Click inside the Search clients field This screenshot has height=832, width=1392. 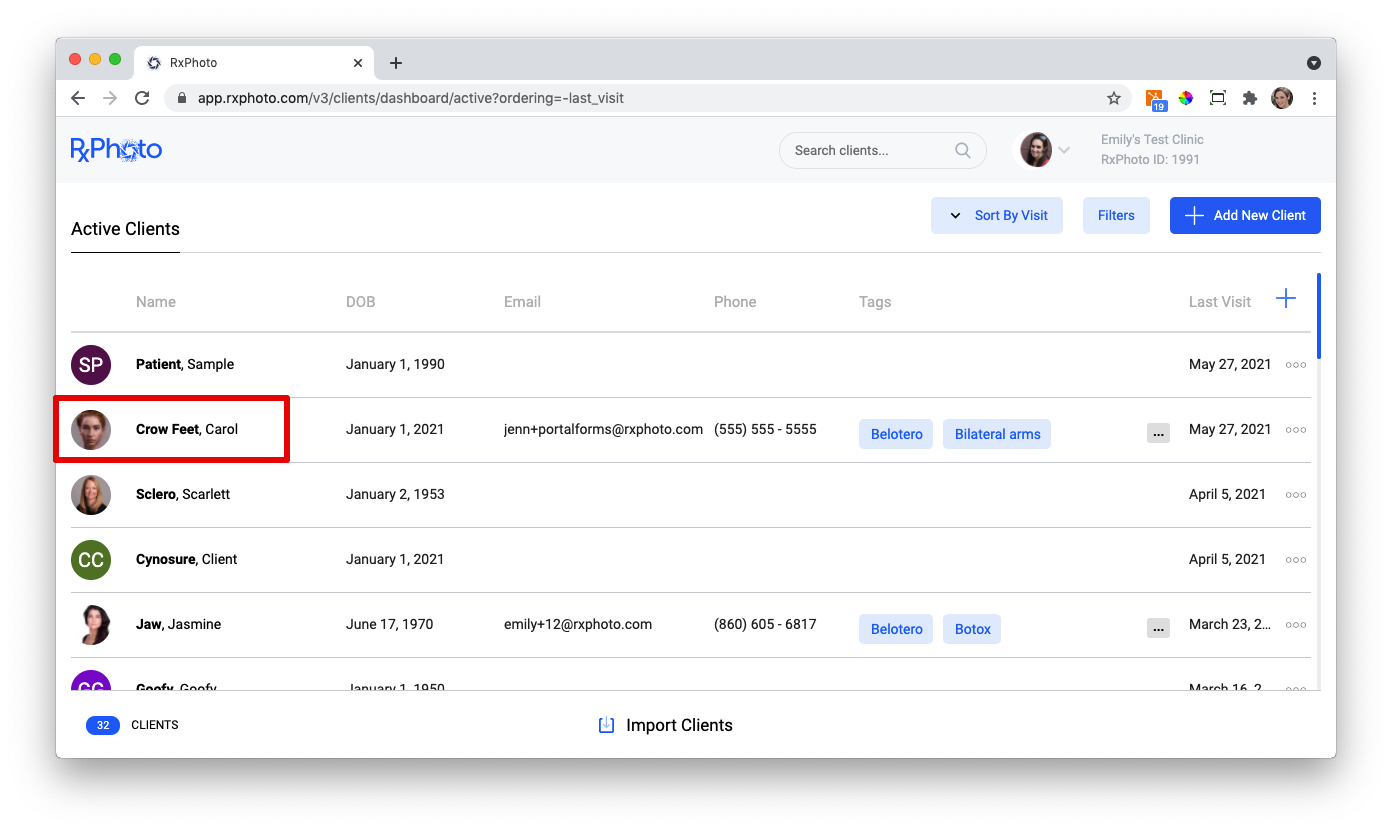[x=870, y=150]
